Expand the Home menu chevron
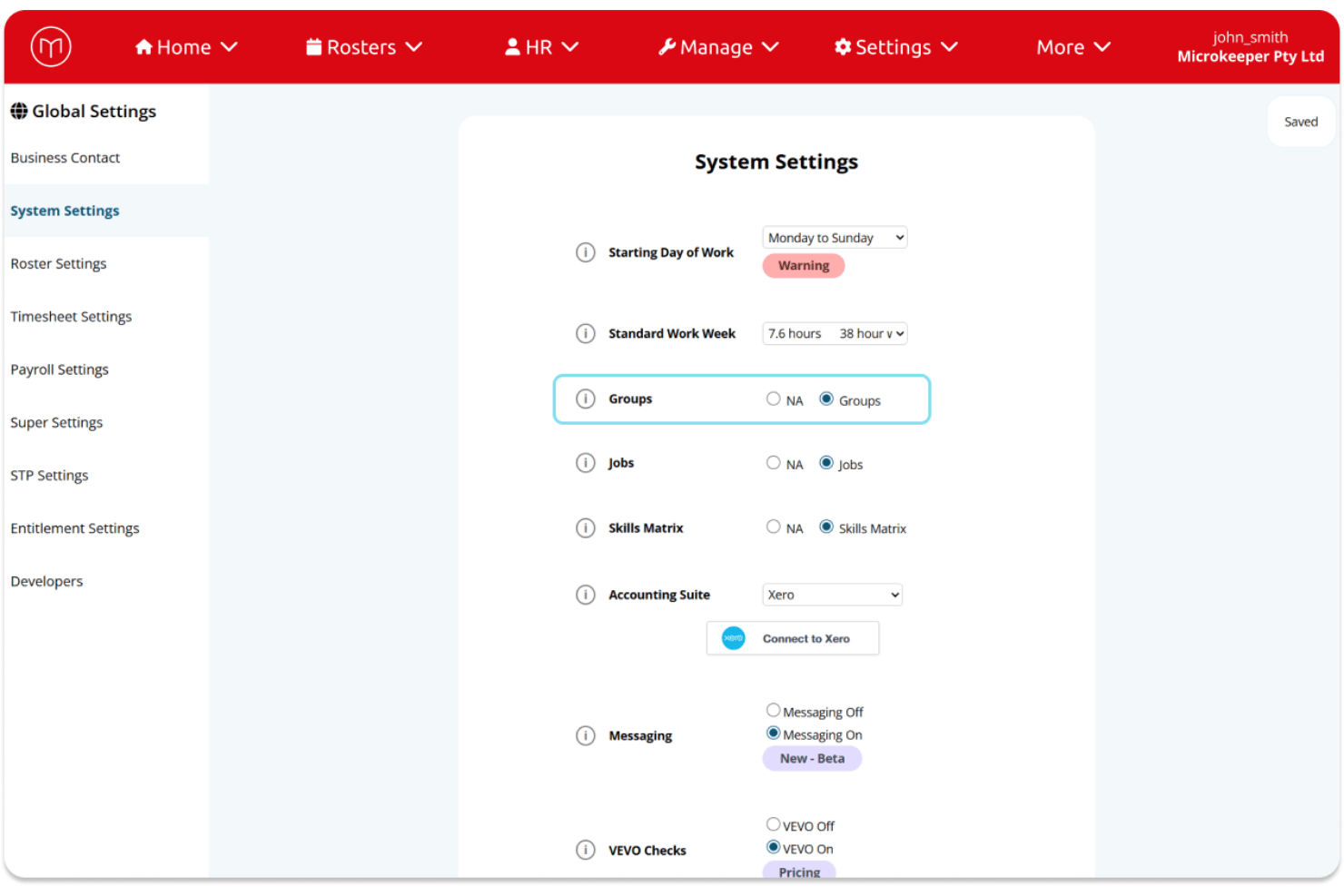Viewport: 1344px width, 896px height. coord(229,47)
